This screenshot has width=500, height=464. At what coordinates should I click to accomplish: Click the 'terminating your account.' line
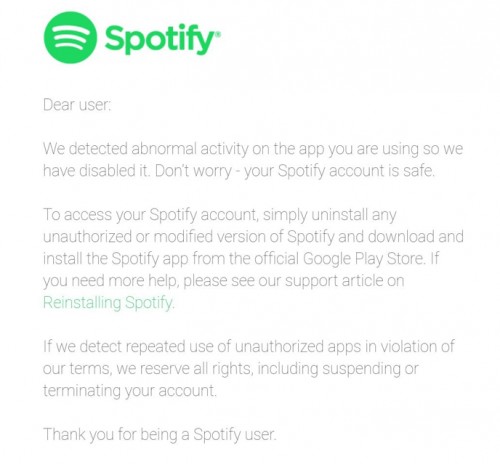coord(130,391)
